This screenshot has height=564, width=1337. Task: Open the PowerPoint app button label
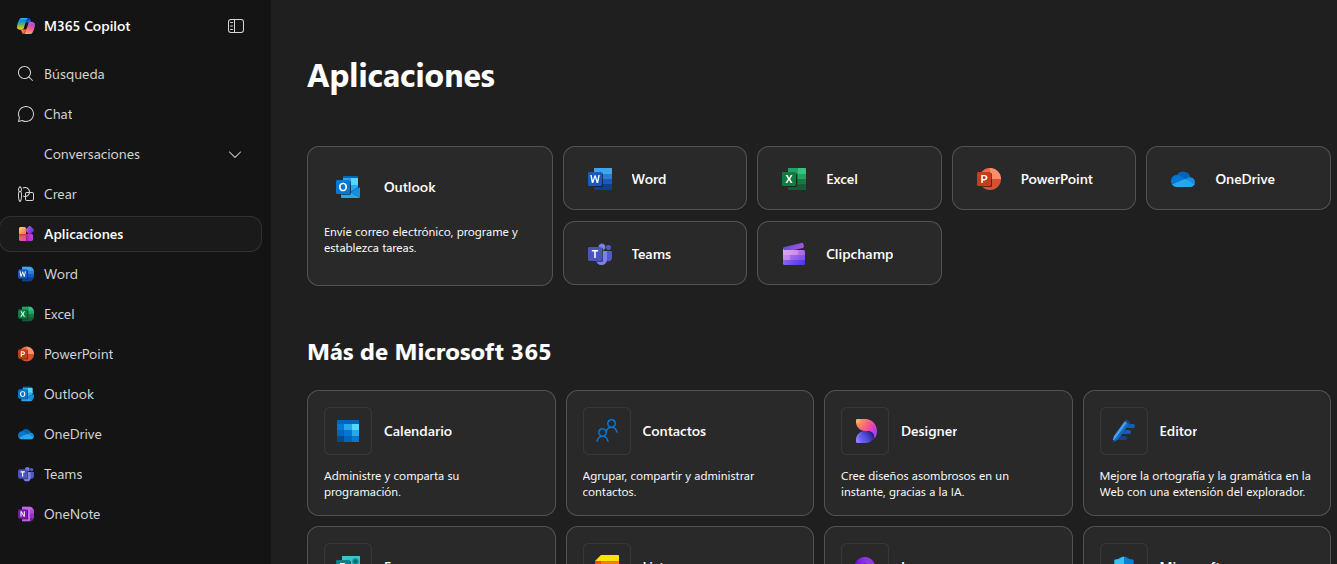pyautogui.click(x=1057, y=179)
